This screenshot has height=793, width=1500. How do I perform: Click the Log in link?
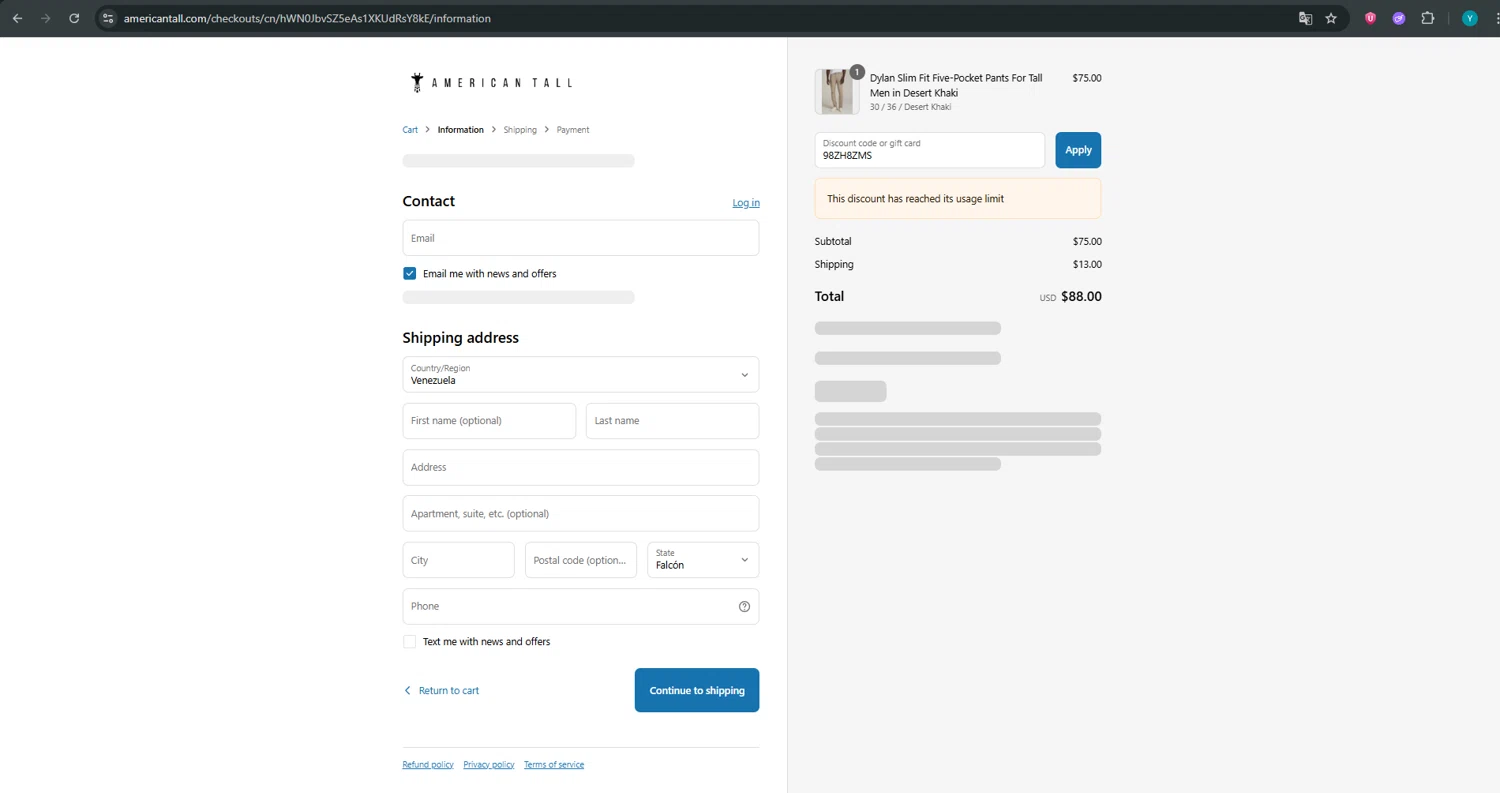746,203
